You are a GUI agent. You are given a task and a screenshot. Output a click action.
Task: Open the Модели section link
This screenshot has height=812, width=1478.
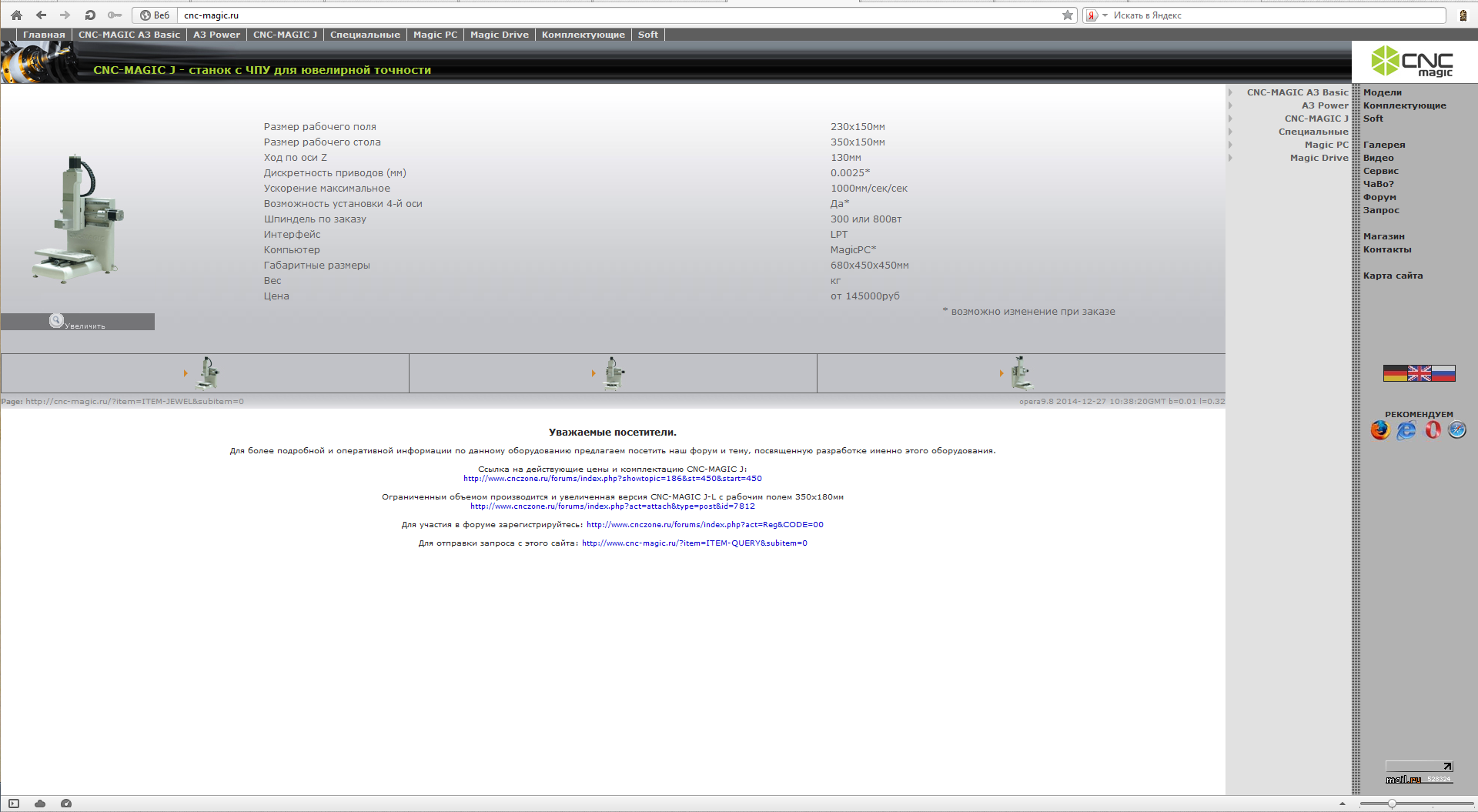click(x=1383, y=92)
